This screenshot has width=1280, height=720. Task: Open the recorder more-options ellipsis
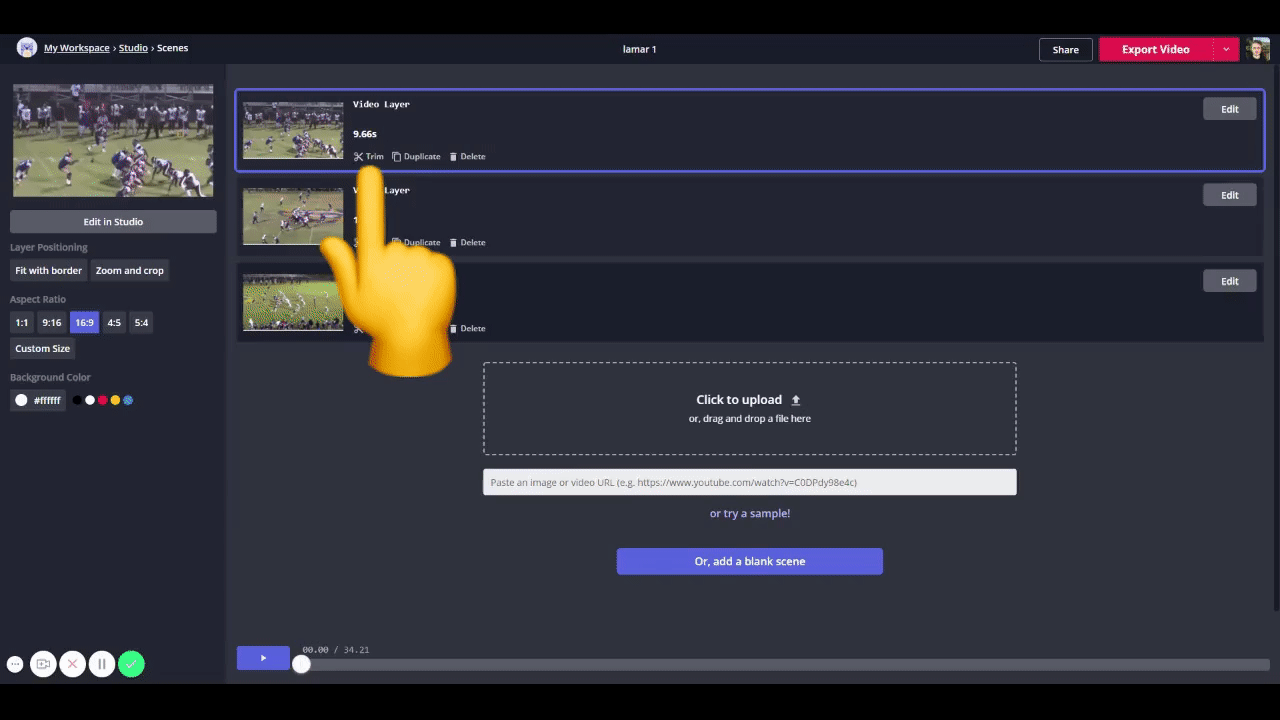click(15, 664)
